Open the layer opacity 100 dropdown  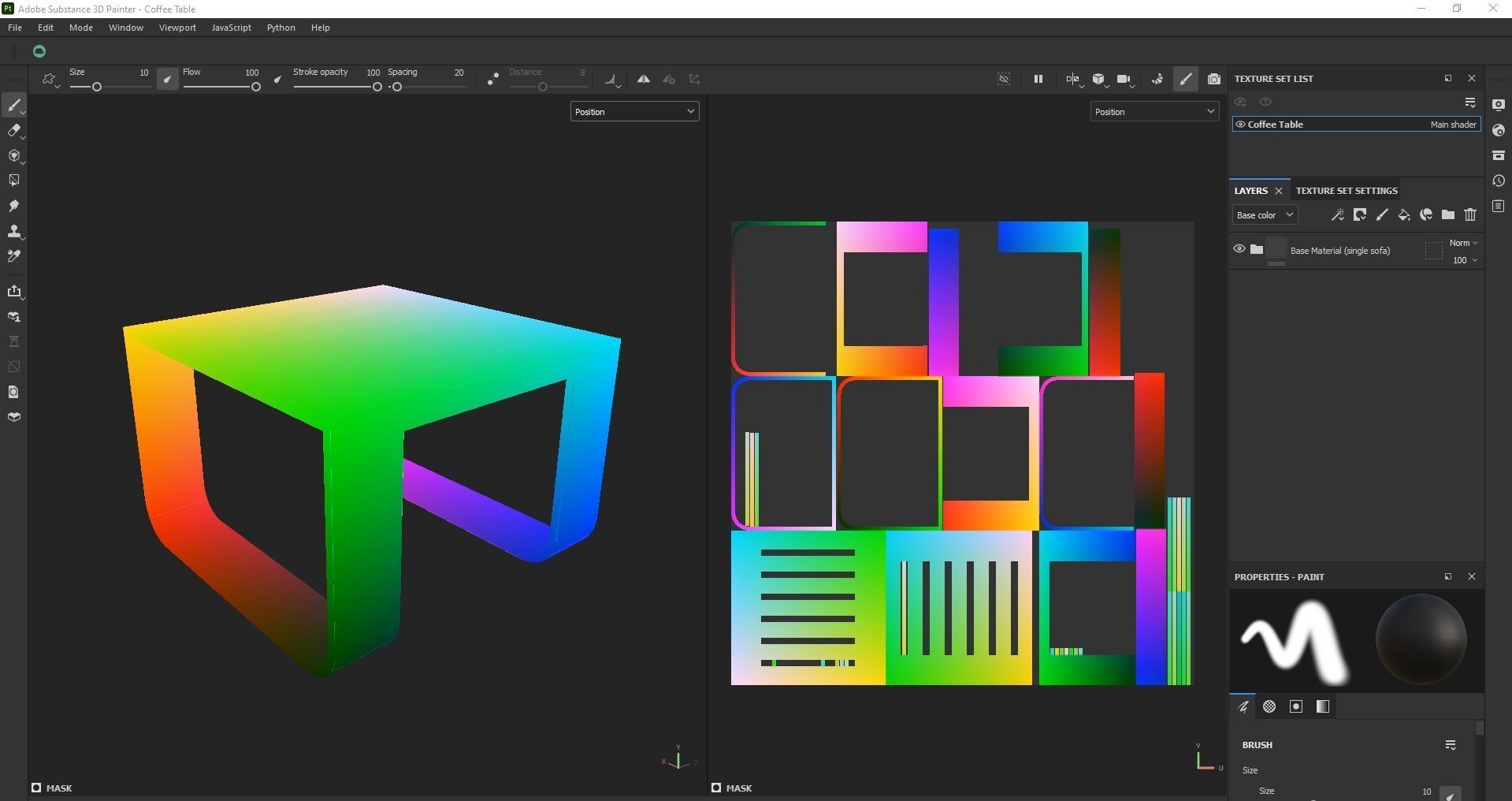tap(1465, 260)
